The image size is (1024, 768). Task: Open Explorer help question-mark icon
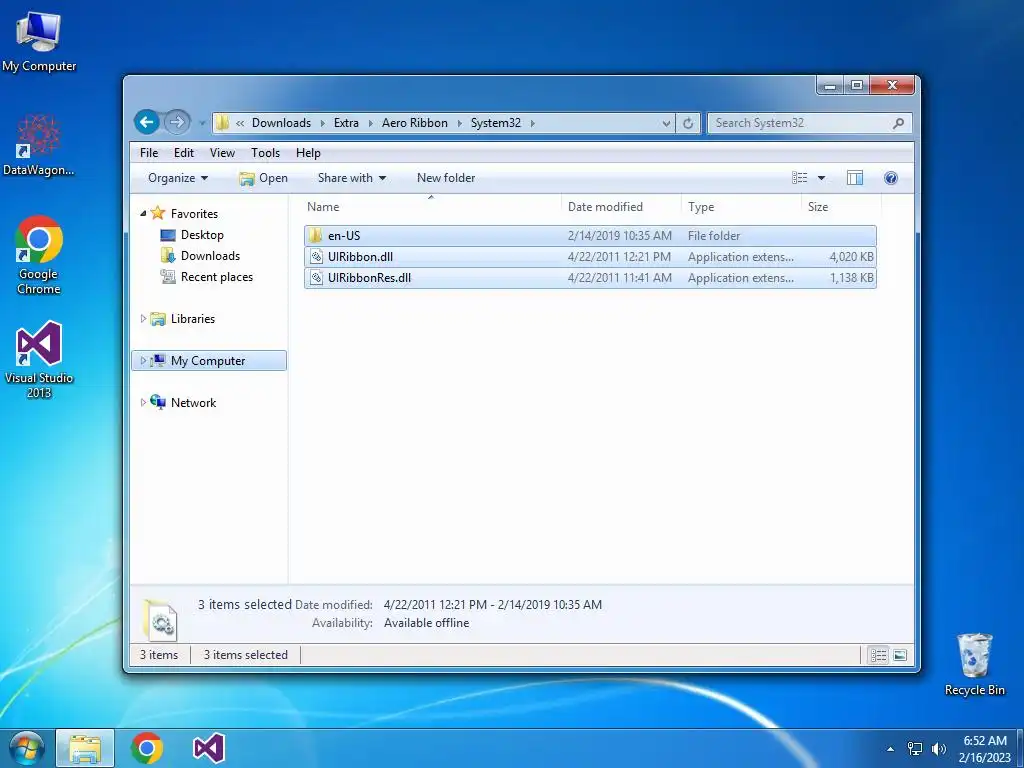[x=891, y=178]
